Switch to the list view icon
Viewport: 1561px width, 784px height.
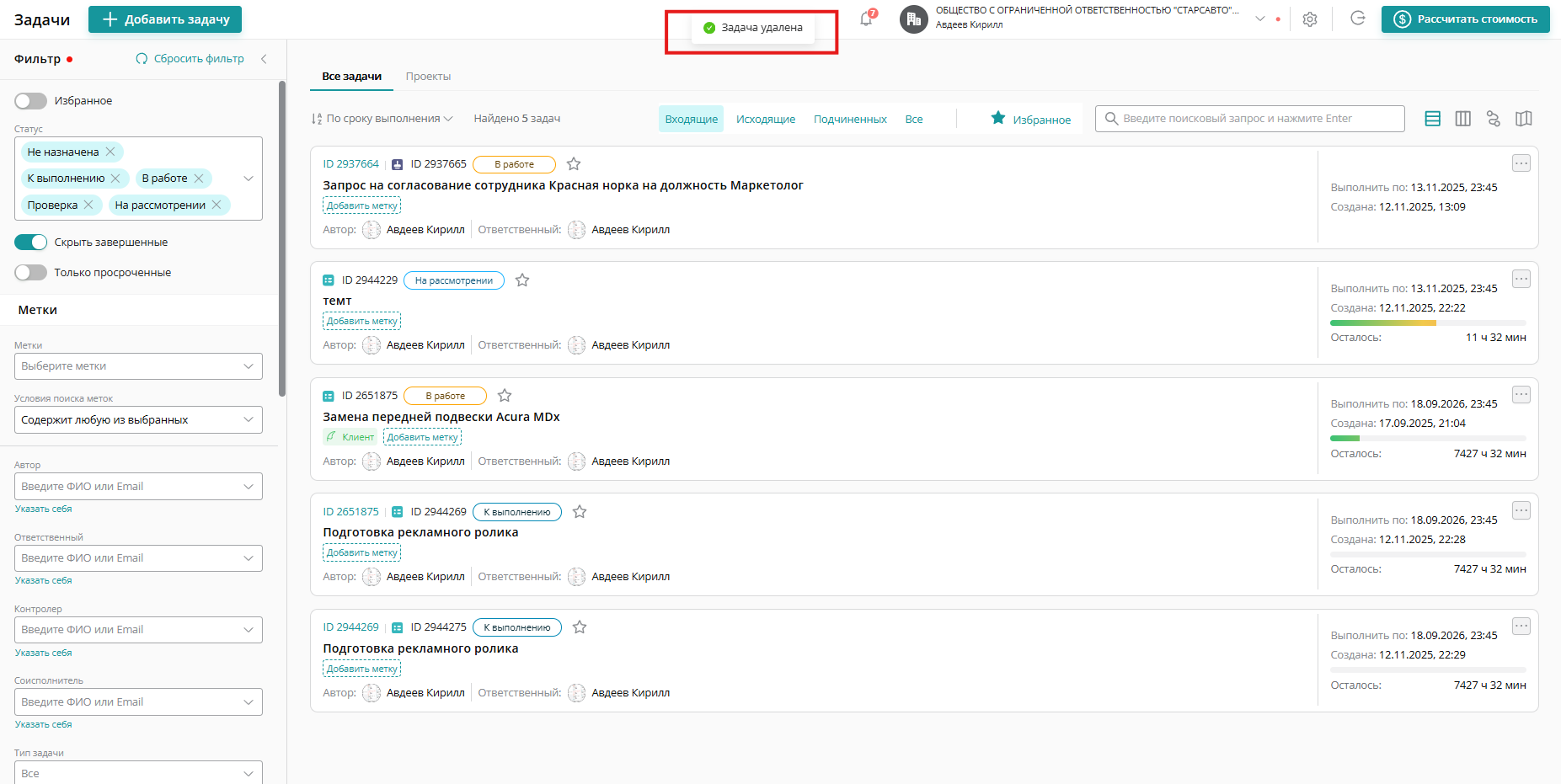point(1432,119)
